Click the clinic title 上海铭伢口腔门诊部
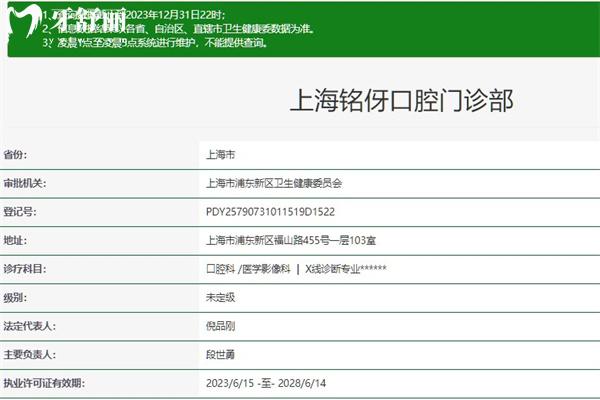The width and height of the screenshot is (600, 400). [401, 101]
